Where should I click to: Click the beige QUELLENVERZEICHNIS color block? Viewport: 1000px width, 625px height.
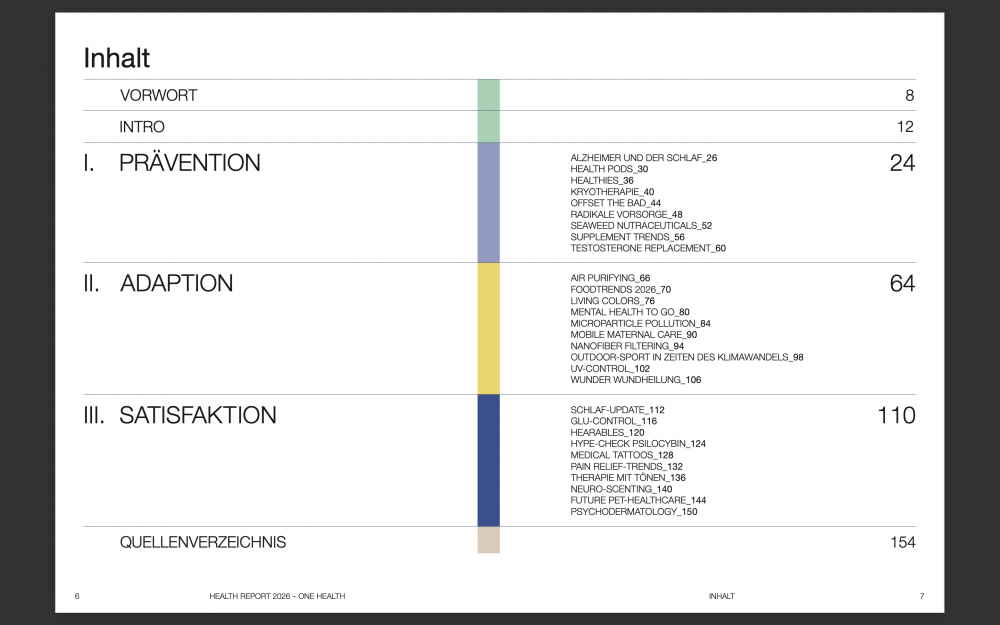point(488,540)
